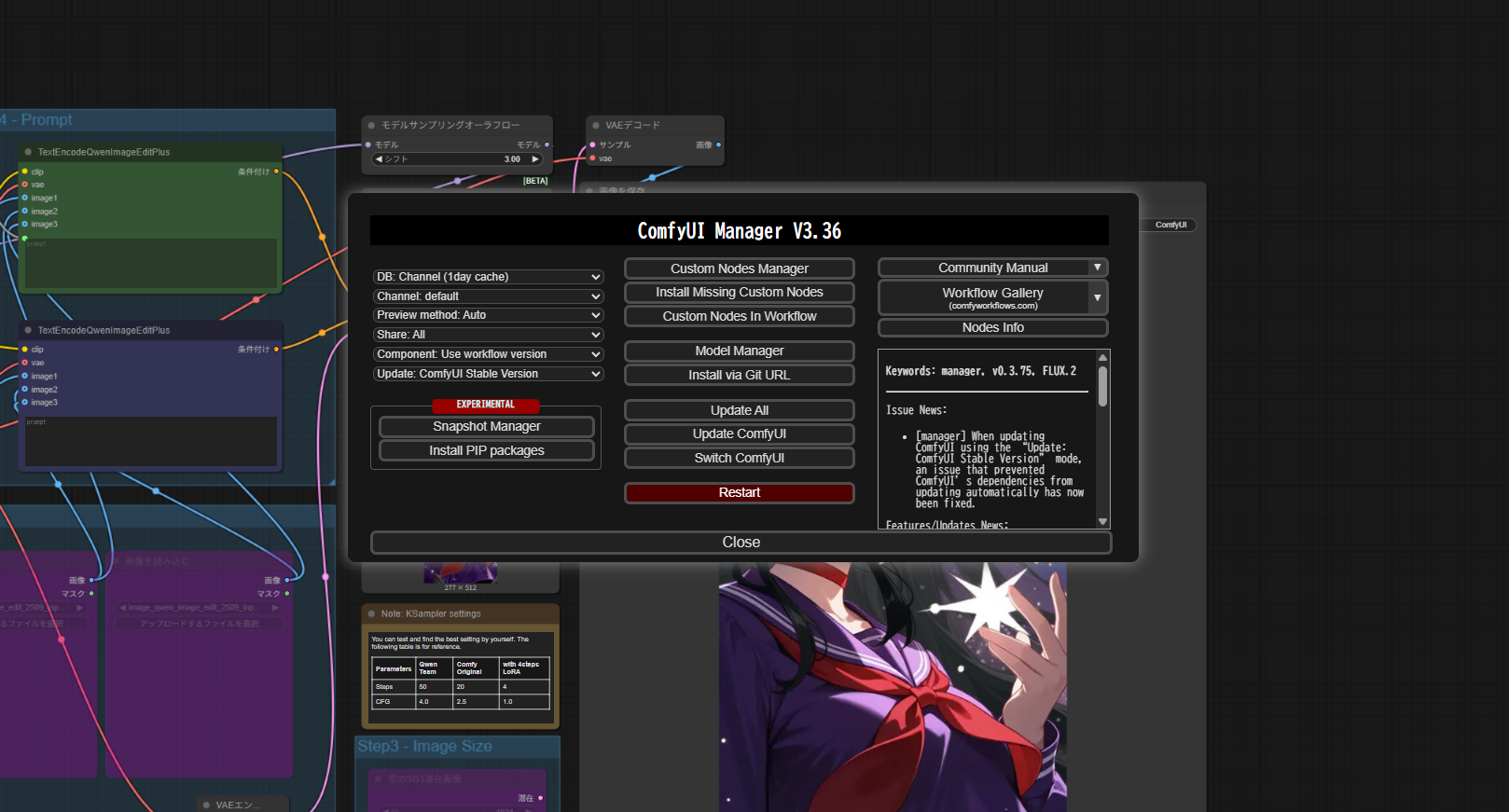1509x812 pixels.
Task: Expand the Workflow Gallery dropdown arrow
Action: click(x=1098, y=298)
